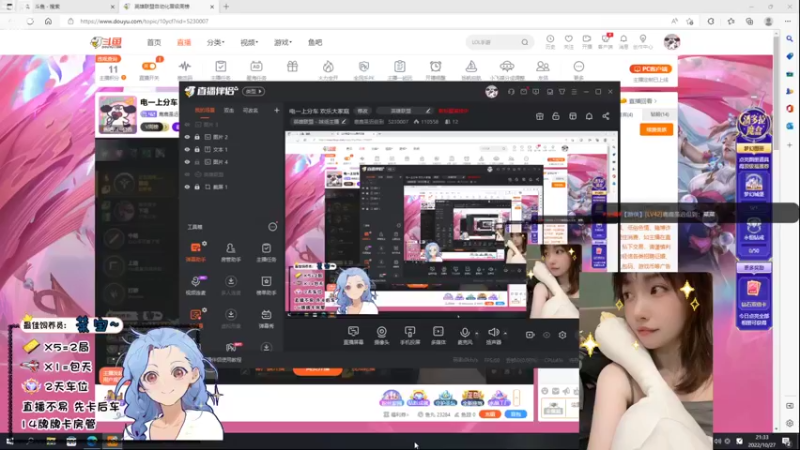Click share icon in 直播伴侣 header

(x=606, y=116)
